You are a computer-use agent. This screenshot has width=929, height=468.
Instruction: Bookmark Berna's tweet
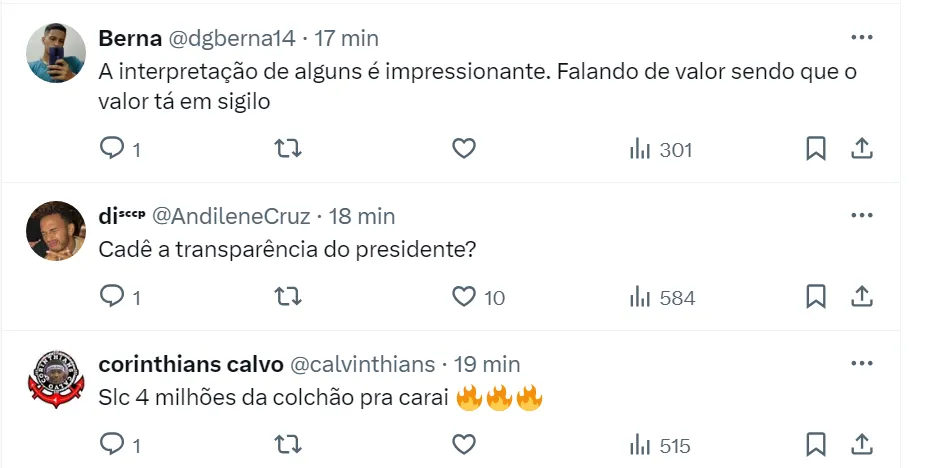point(816,149)
